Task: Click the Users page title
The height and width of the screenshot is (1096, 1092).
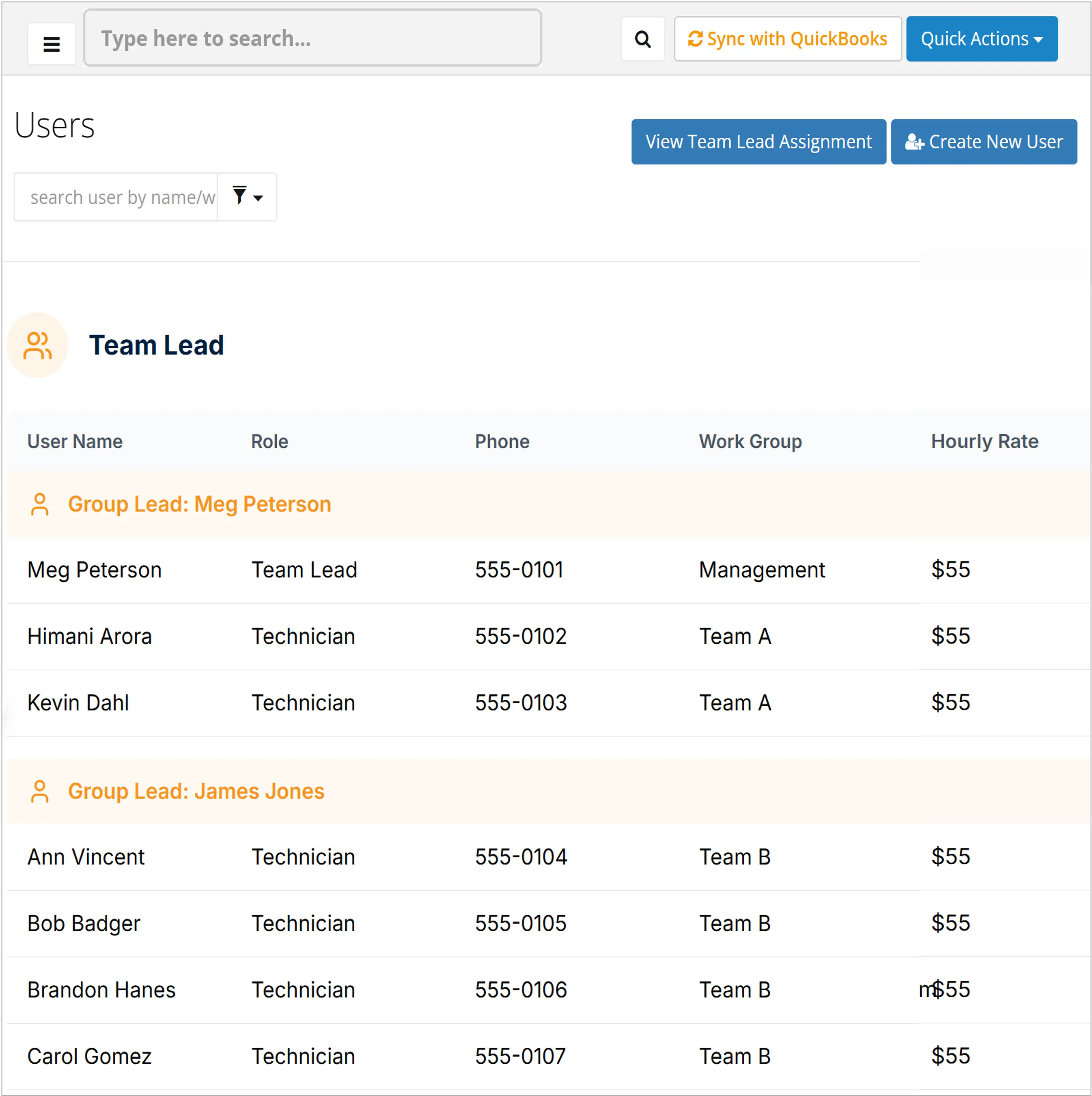Action: click(x=55, y=125)
